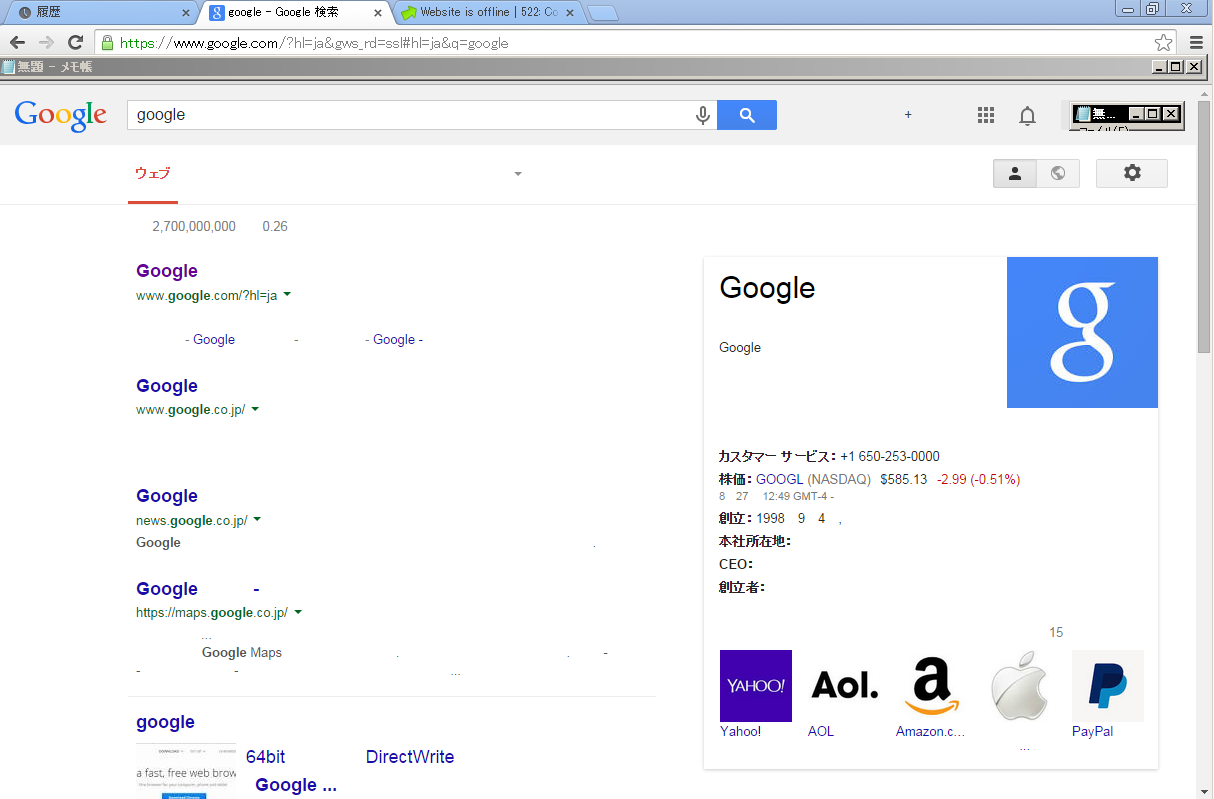
Task: Expand www.google.com/?hl=ja result arrow
Action: click(x=287, y=295)
